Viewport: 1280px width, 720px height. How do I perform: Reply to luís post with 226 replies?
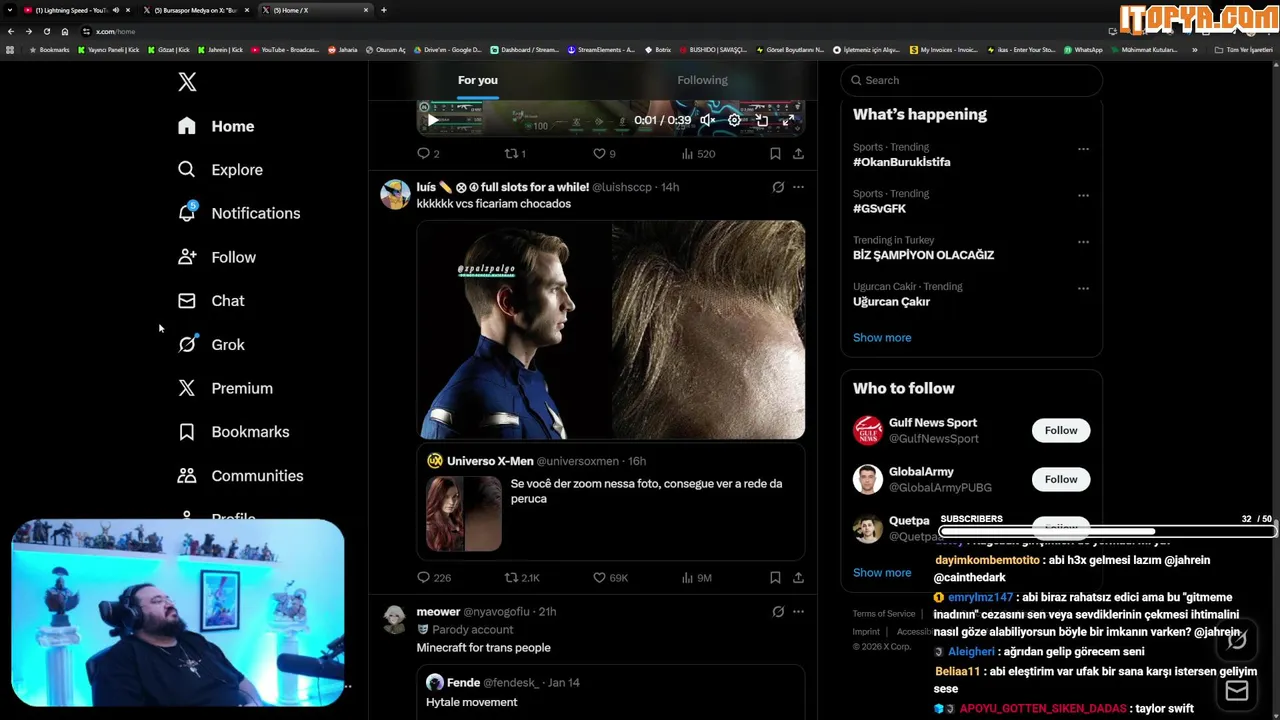[x=434, y=578]
